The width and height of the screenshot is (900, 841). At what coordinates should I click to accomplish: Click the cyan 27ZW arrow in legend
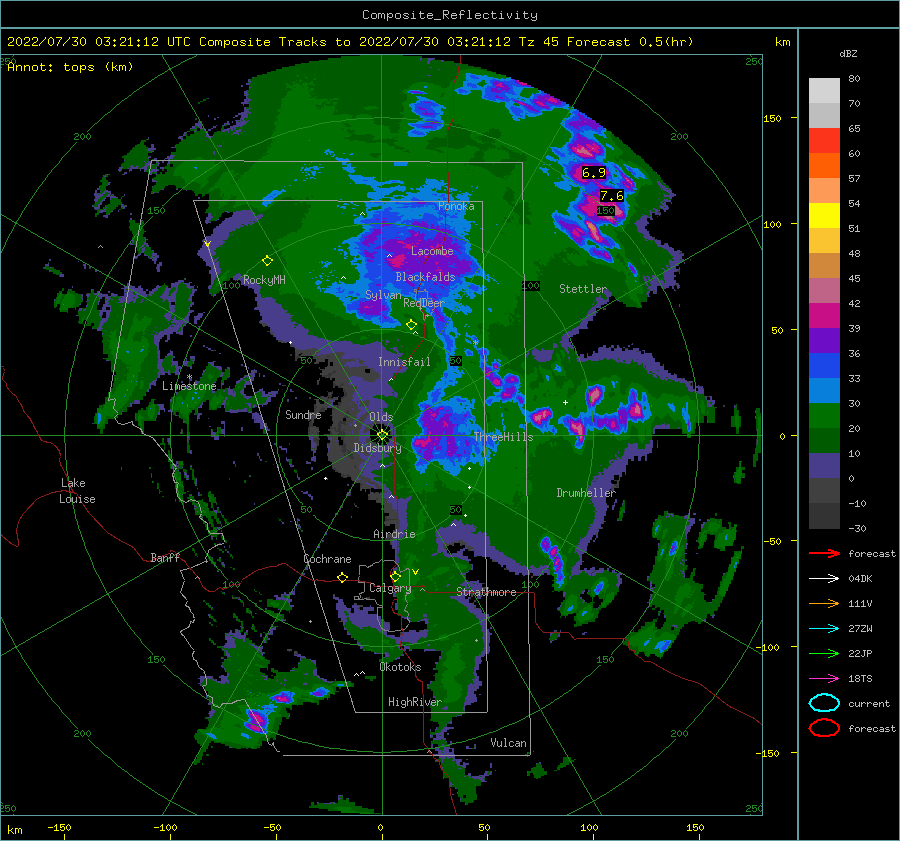click(x=824, y=629)
